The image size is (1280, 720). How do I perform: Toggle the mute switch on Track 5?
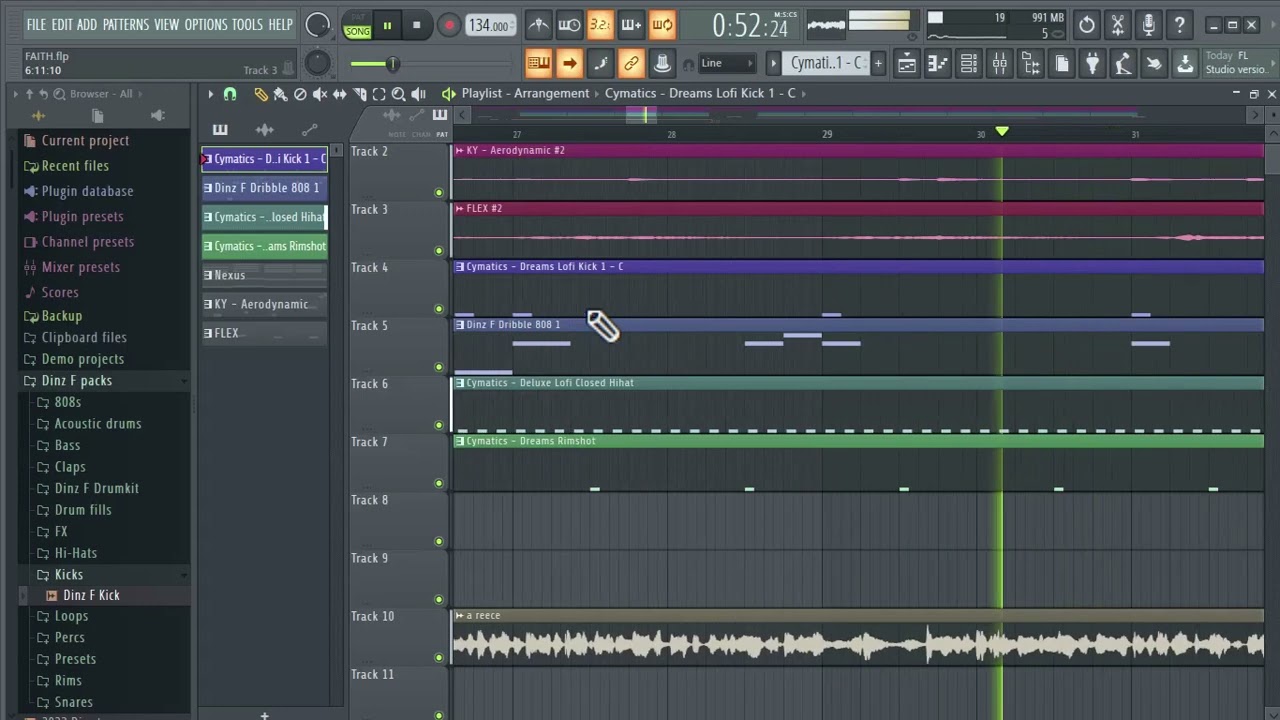pyautogui.click(x=439, y=367)
